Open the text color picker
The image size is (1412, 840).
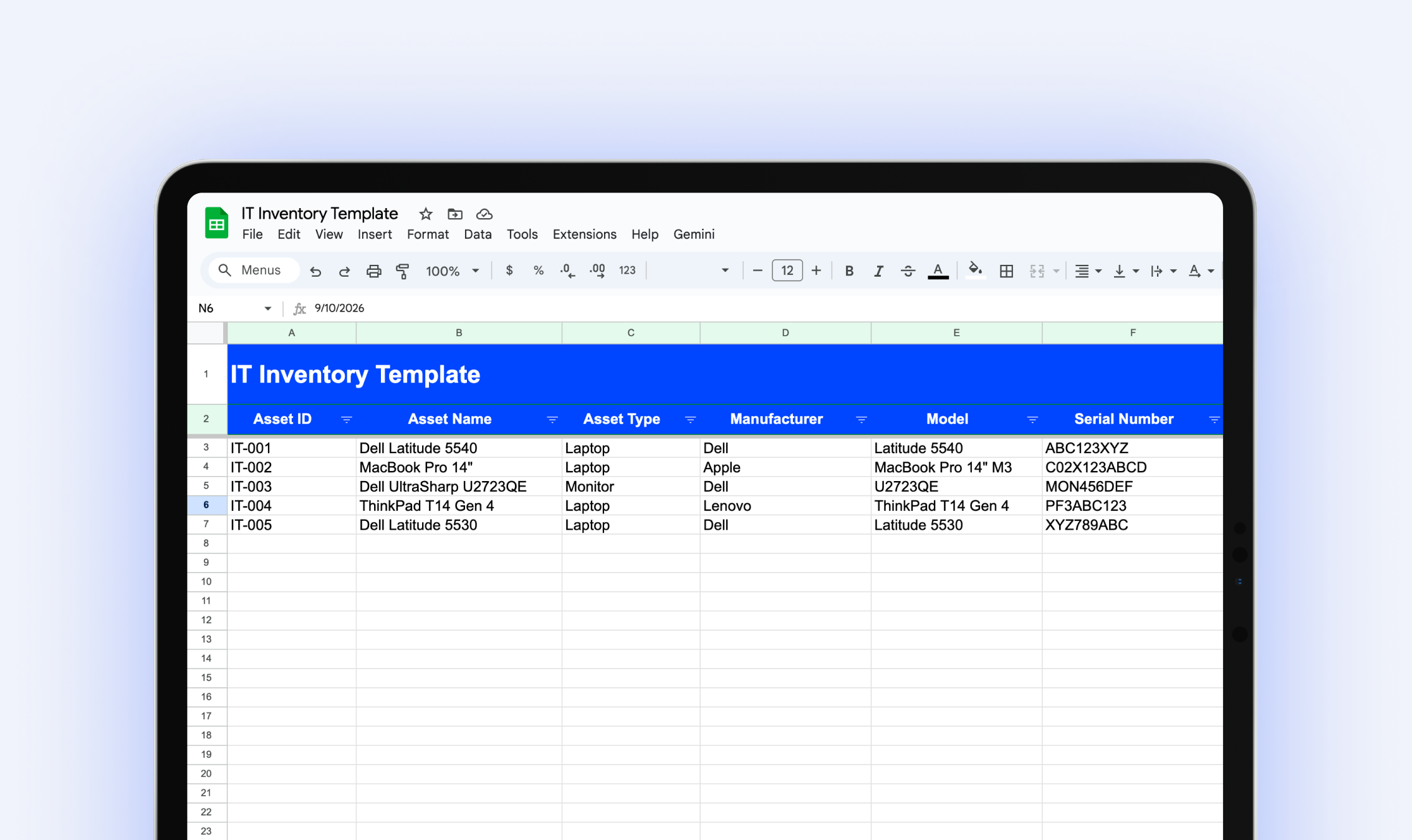point(938,270)
